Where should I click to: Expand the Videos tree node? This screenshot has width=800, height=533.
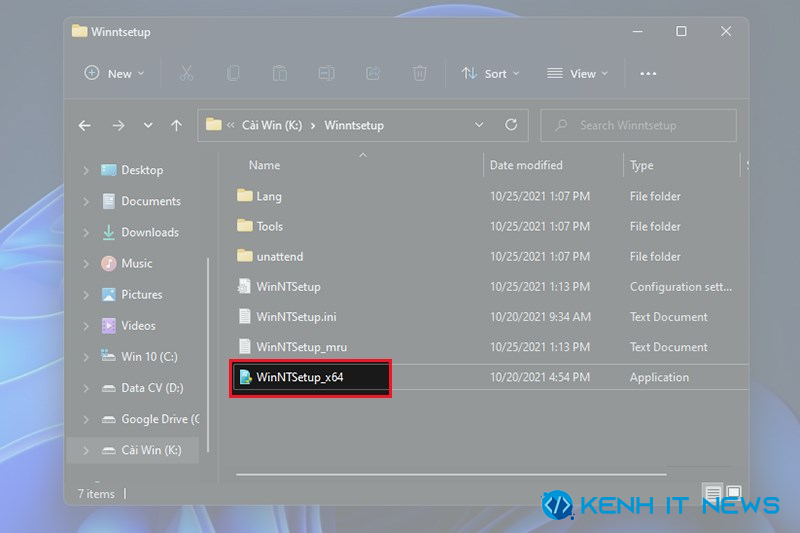tap(86, 326)
